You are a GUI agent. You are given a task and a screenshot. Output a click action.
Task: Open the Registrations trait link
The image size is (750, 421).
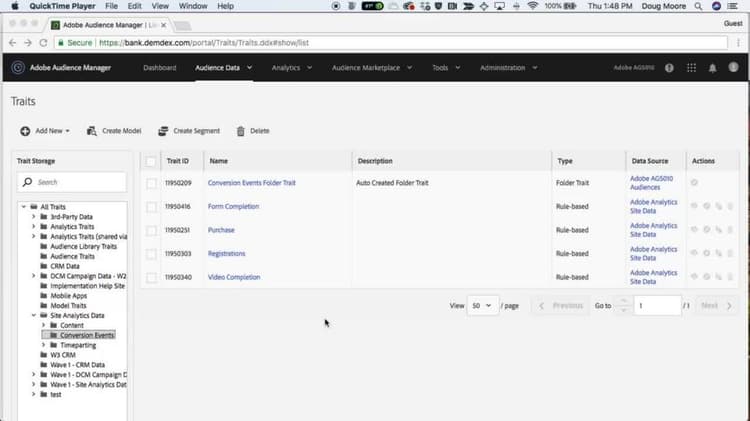coord(226,254)
